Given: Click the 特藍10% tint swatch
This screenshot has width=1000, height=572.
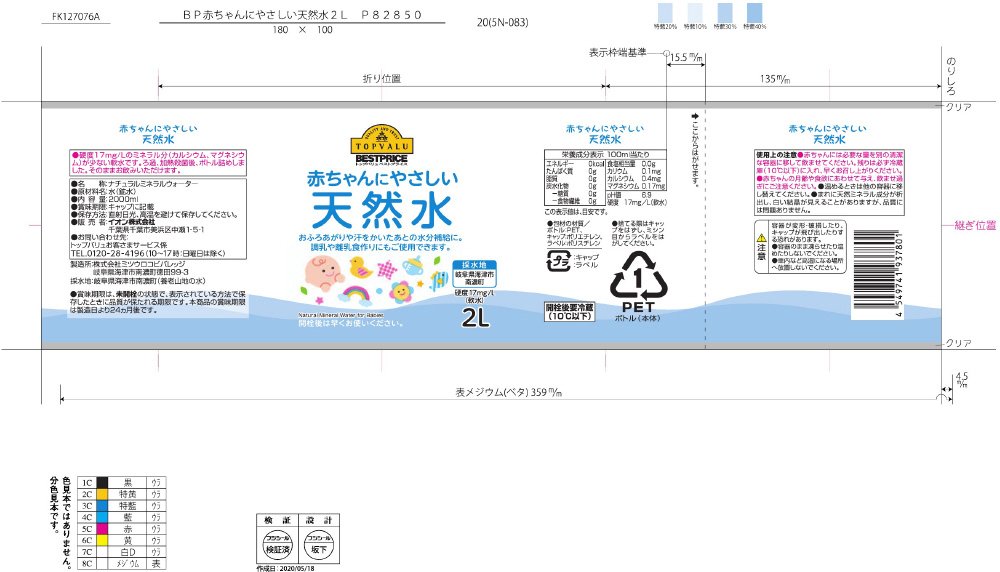Looking at the screenshot, I should [x=695, y=13].
